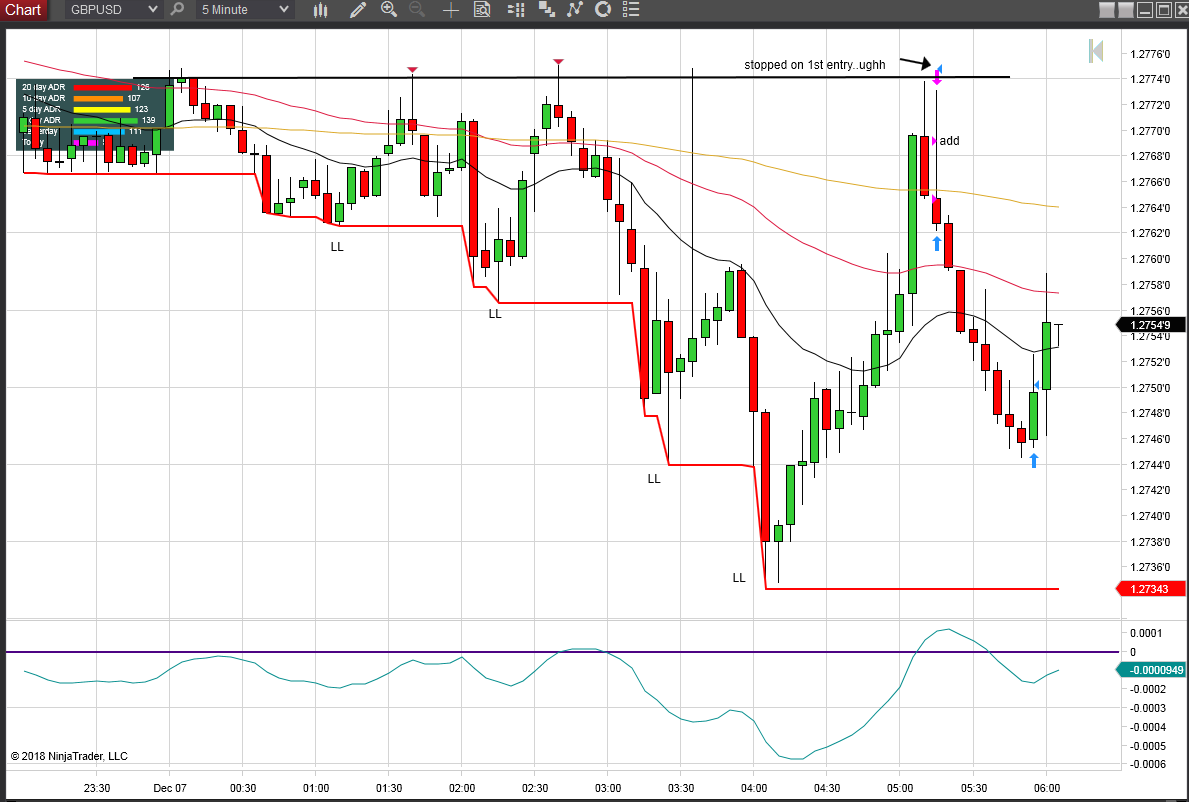This screenshot has width=1189, height=802.
Task: Click the instrument search magnifier icon
Action: [177, 10]
